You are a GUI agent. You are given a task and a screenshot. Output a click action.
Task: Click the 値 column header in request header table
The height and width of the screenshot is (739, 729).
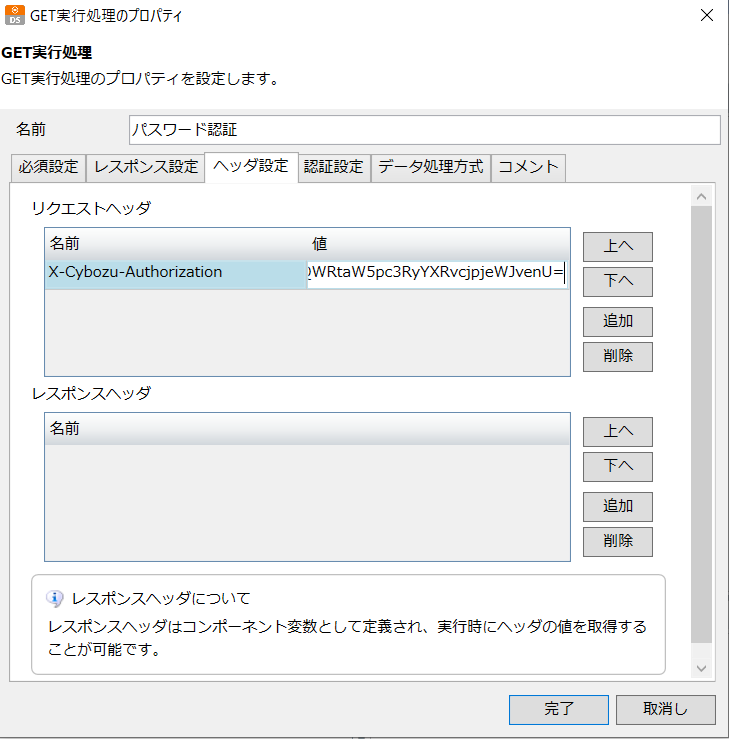click(438, 244)
